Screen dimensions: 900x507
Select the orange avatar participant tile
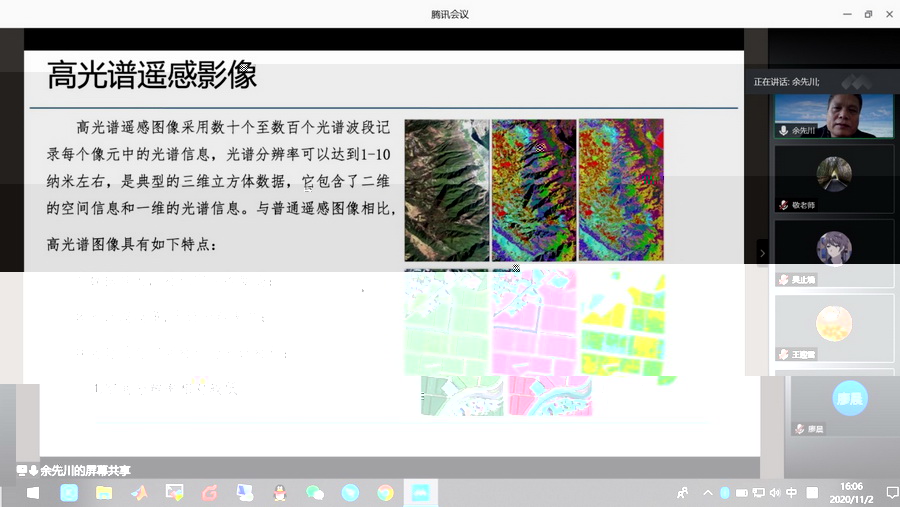pyautogui.click(x=834, y=328)
